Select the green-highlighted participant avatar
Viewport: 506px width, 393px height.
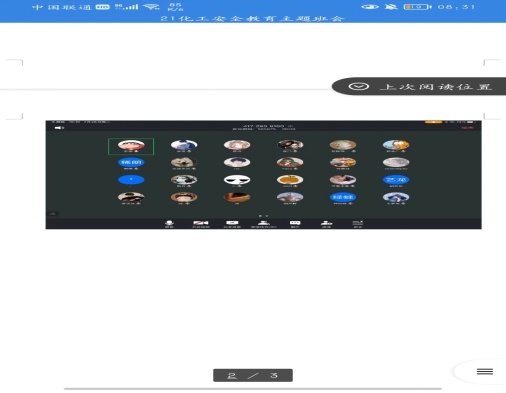click(x=131, y=146)
